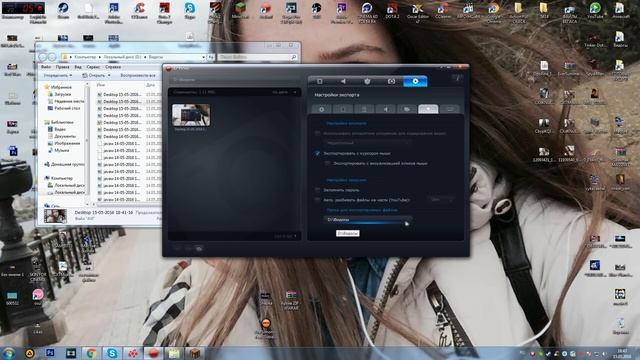This screenshot has width=640, height=360.
Task: Open the speaker sub-tab under export settings
Action: [385, 109]
